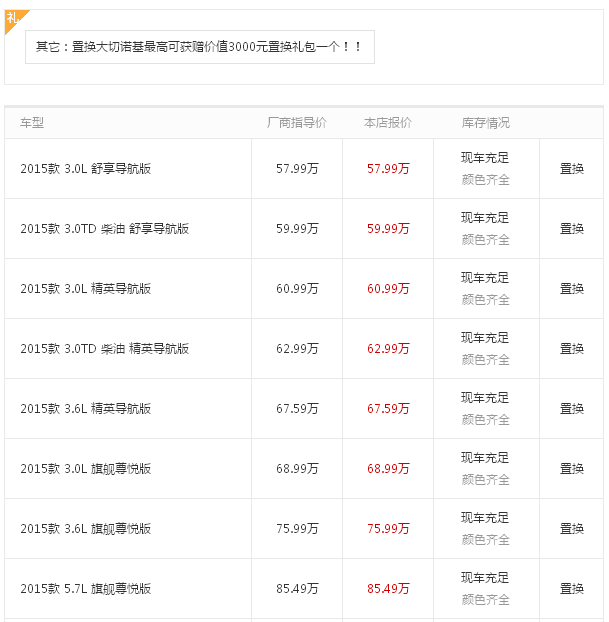609x622 pixels.
Task: Click 置换 for 3.0TD 柴油 舒享导航版
Action: 571,228
